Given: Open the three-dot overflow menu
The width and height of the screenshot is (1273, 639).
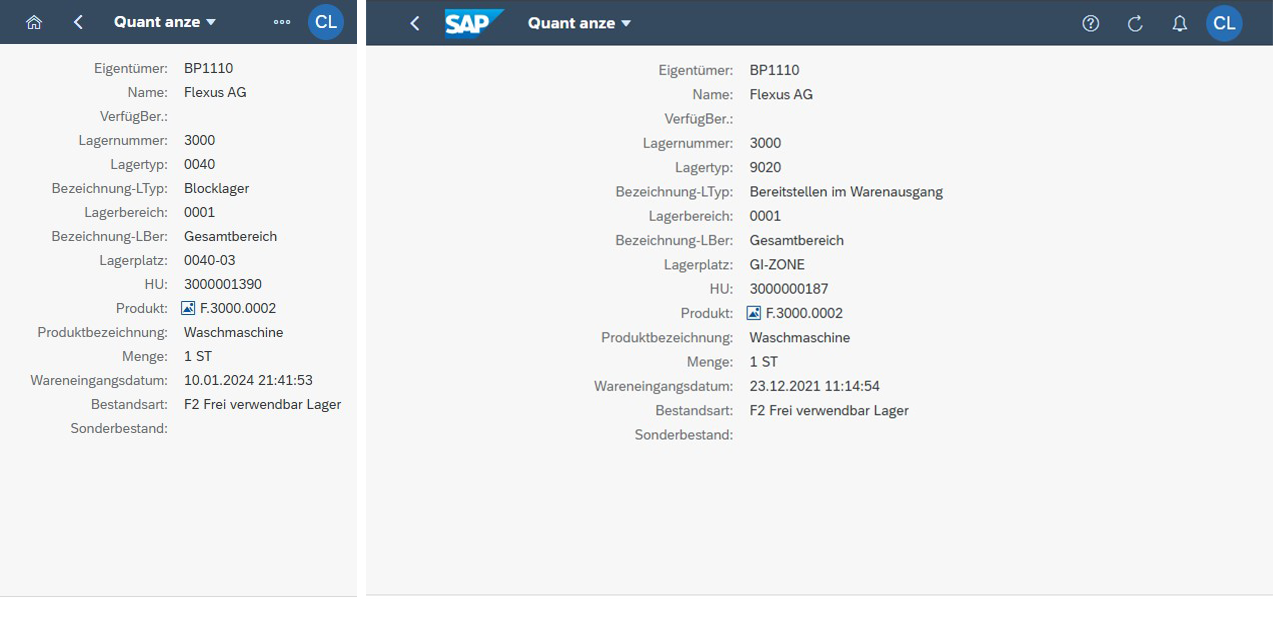Looking at the screenshot, I should (282, 22).
